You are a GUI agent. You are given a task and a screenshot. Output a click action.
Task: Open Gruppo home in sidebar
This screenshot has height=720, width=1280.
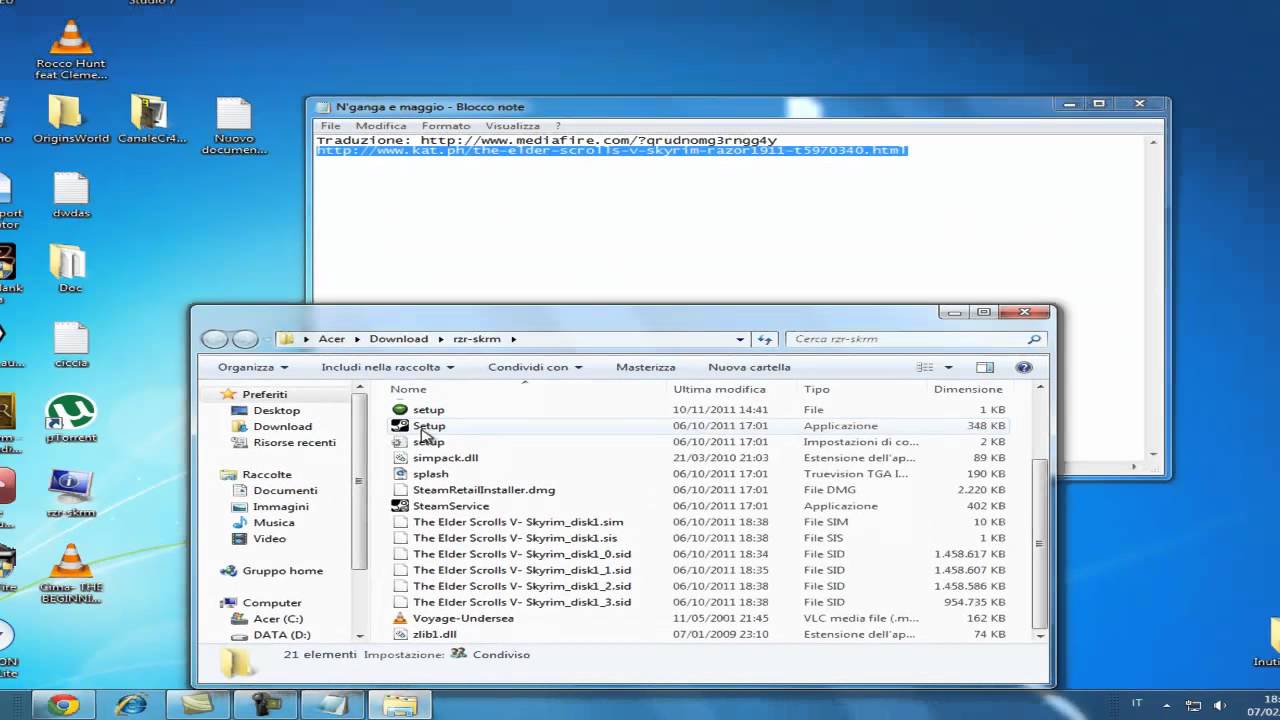[282, 570]
